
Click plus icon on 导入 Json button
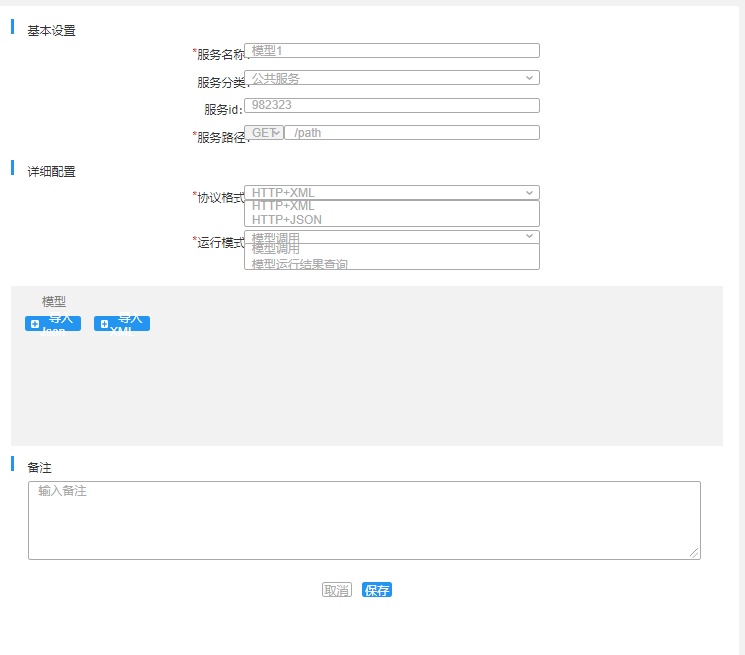(35, 324)
